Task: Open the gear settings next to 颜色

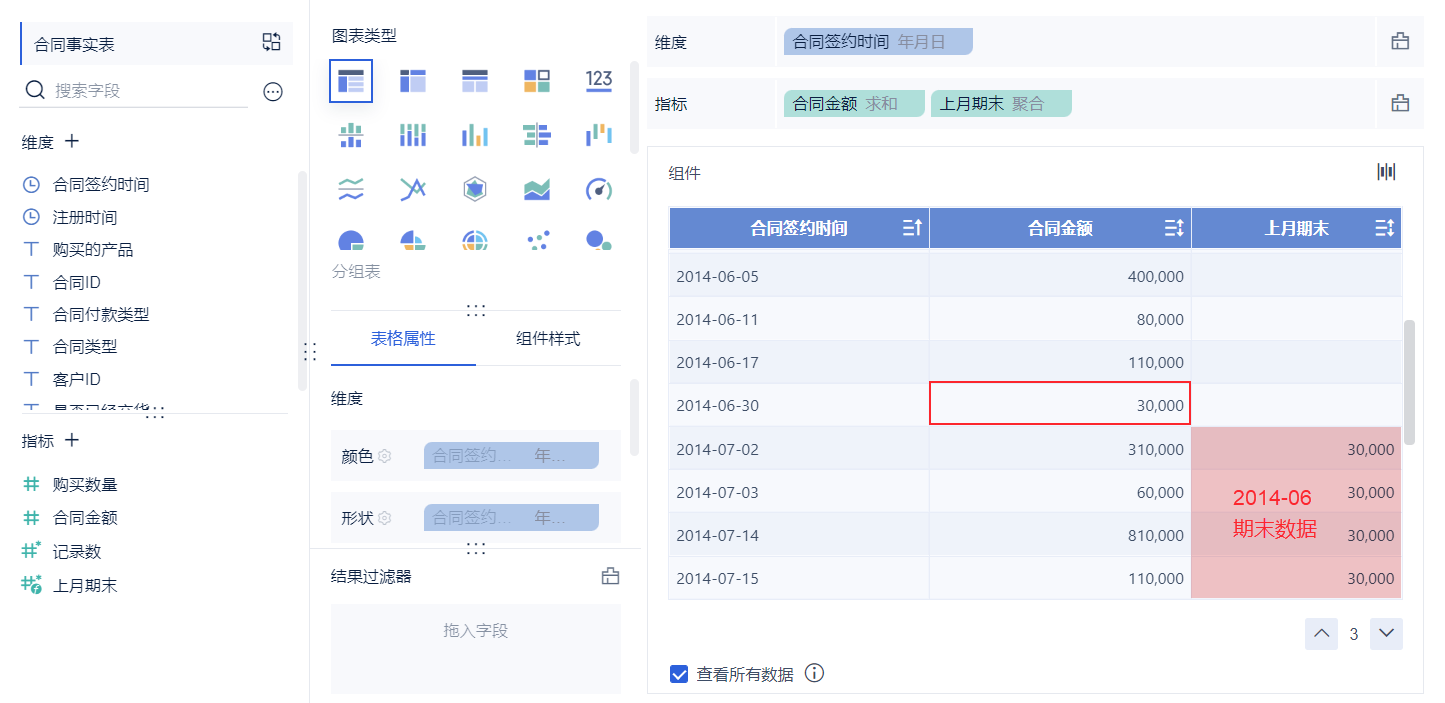Action: click(384, 456)
